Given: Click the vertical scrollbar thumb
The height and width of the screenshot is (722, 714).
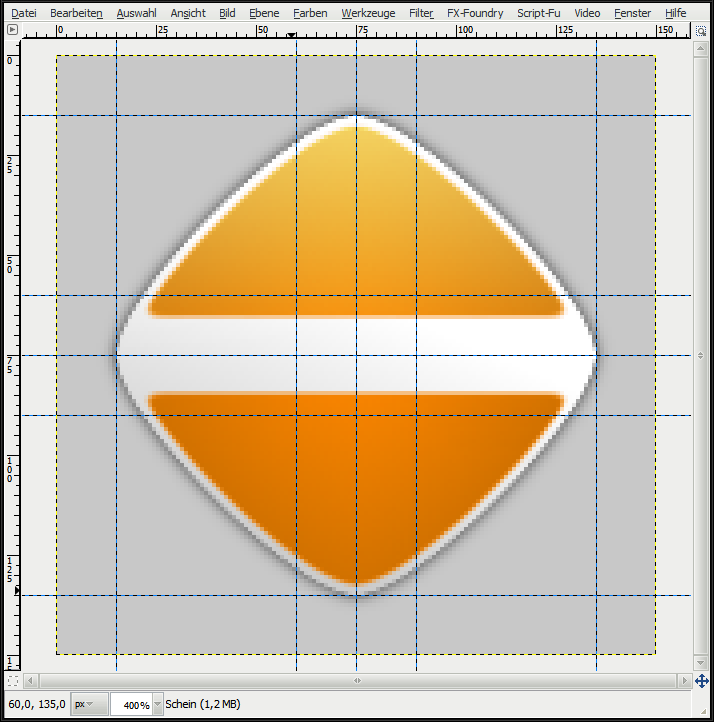Looking at the screenshot, I should (x=701, y=355).
